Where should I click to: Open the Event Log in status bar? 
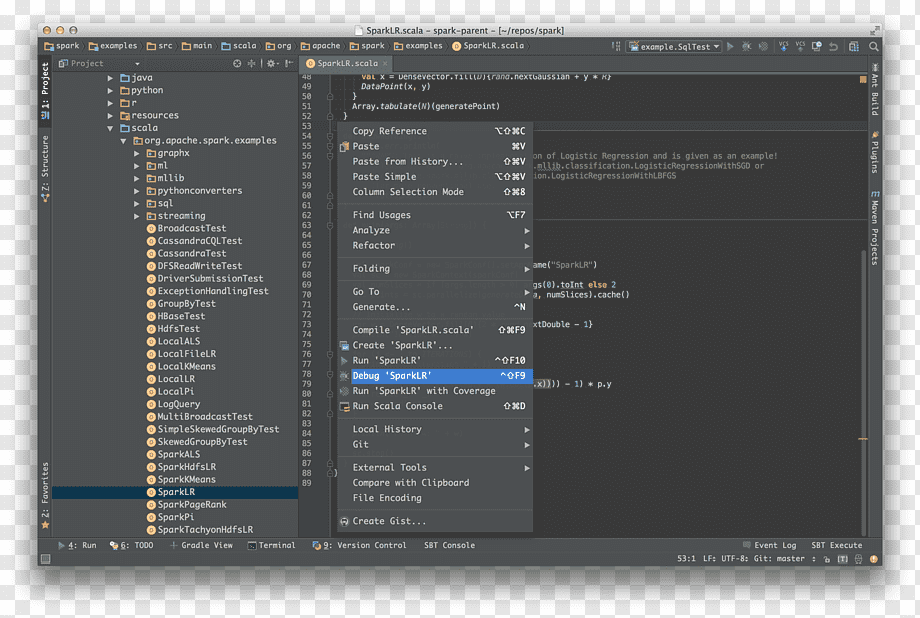[769, 545]
